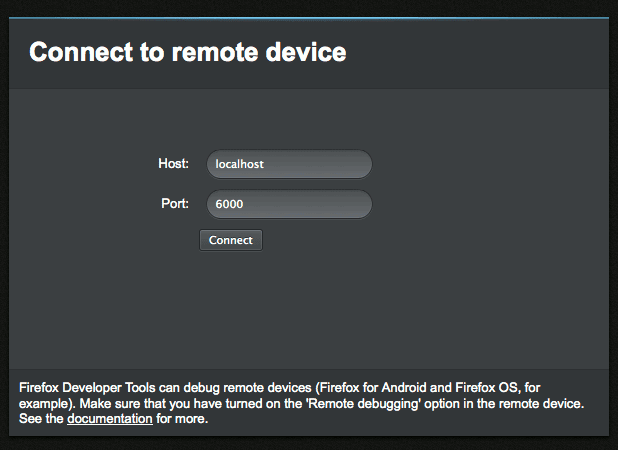Click 'See the' text before documentation link

coord(41,418)
